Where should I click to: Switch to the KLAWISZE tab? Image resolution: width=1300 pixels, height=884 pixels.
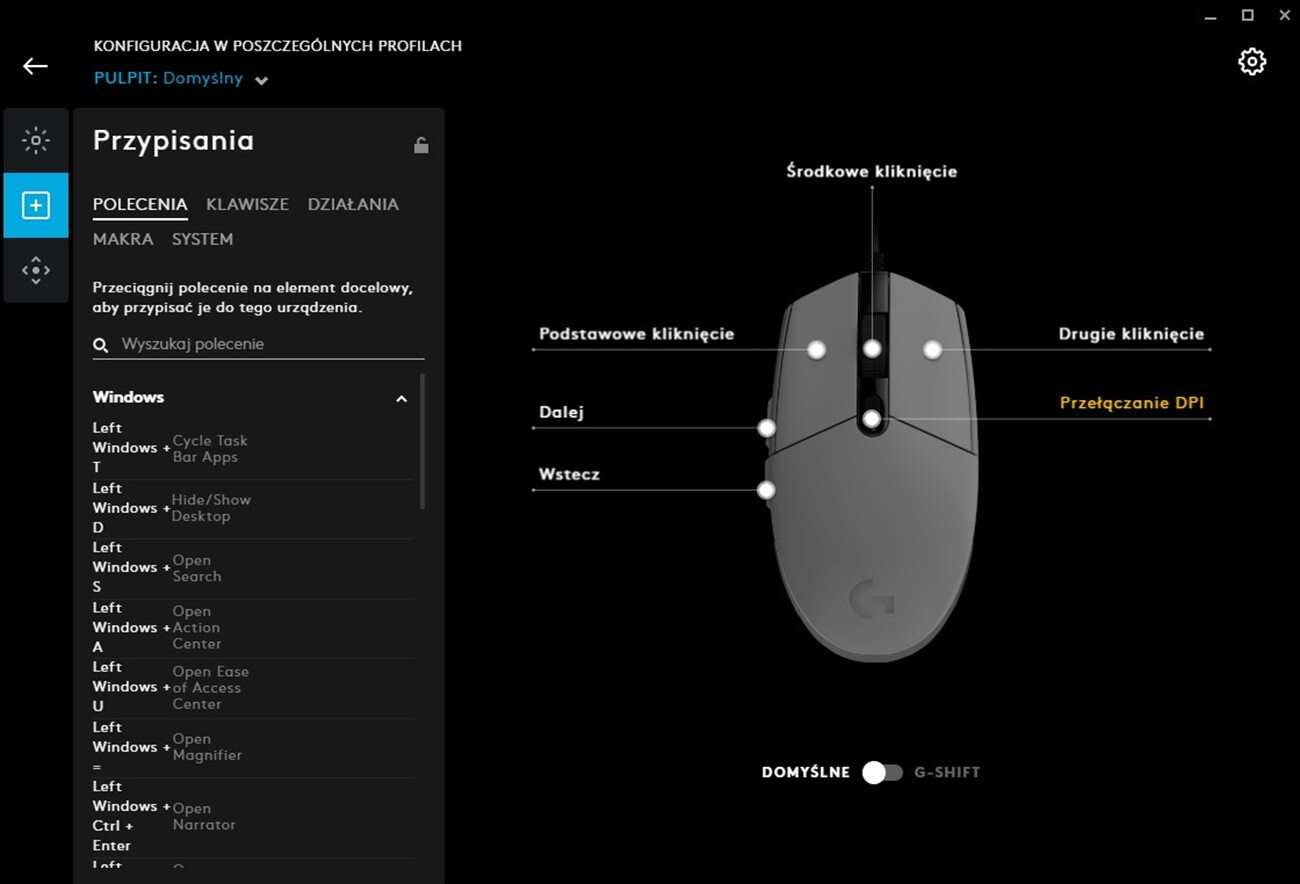tap(247, 204)
